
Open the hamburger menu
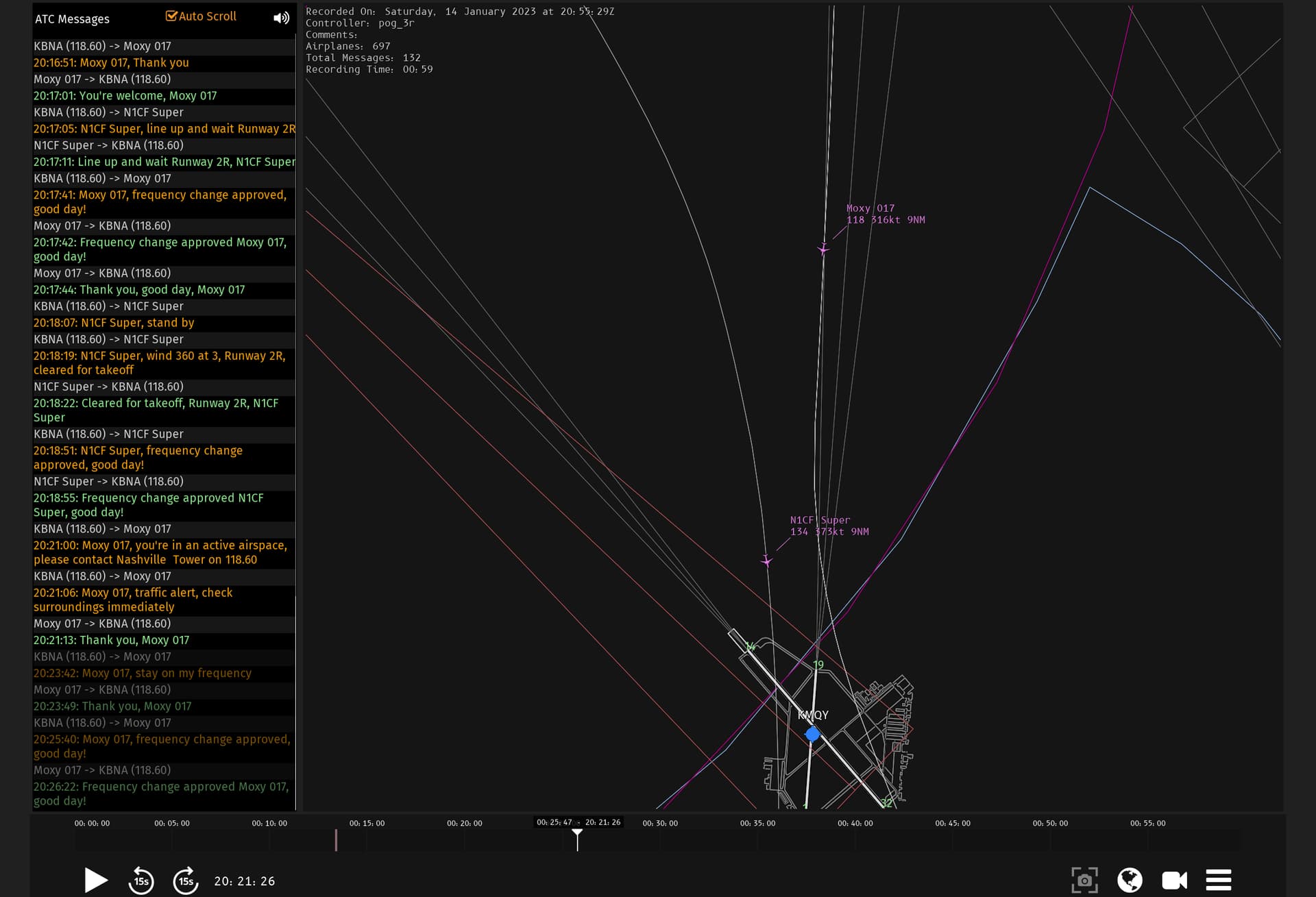[x=1219, y=880]
